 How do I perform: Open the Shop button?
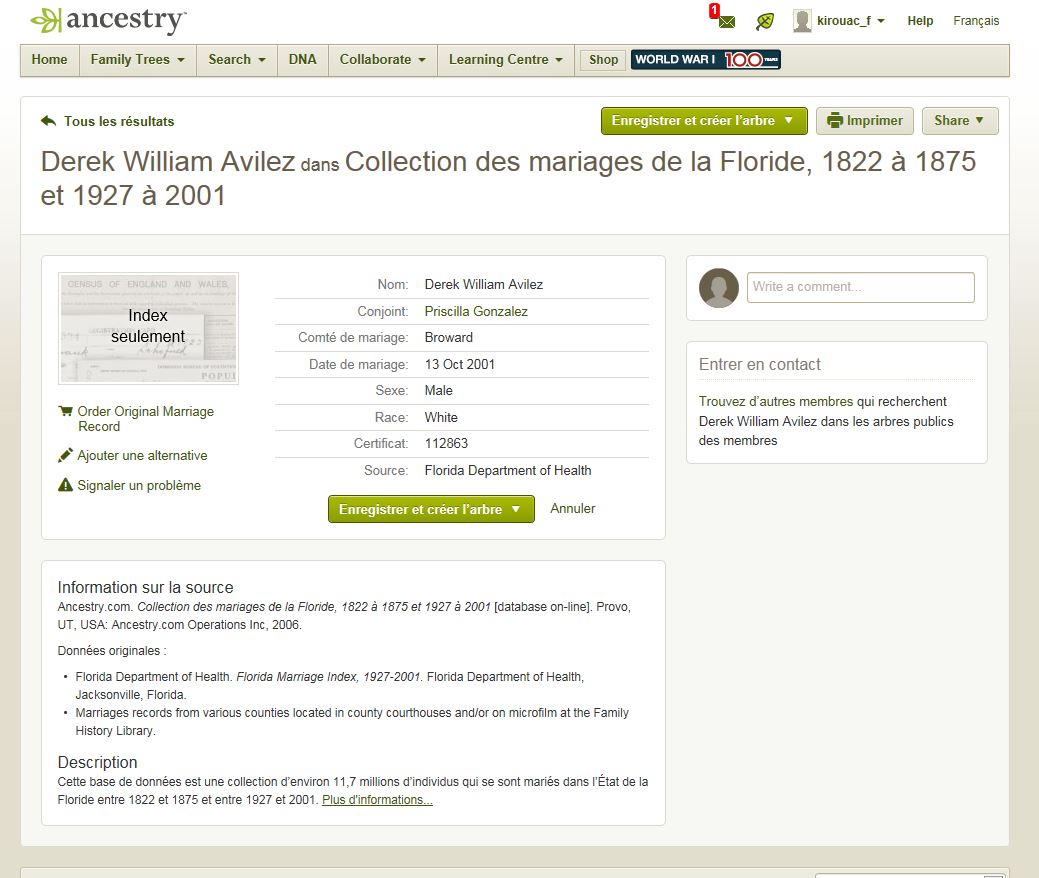[x=603, y=60]
